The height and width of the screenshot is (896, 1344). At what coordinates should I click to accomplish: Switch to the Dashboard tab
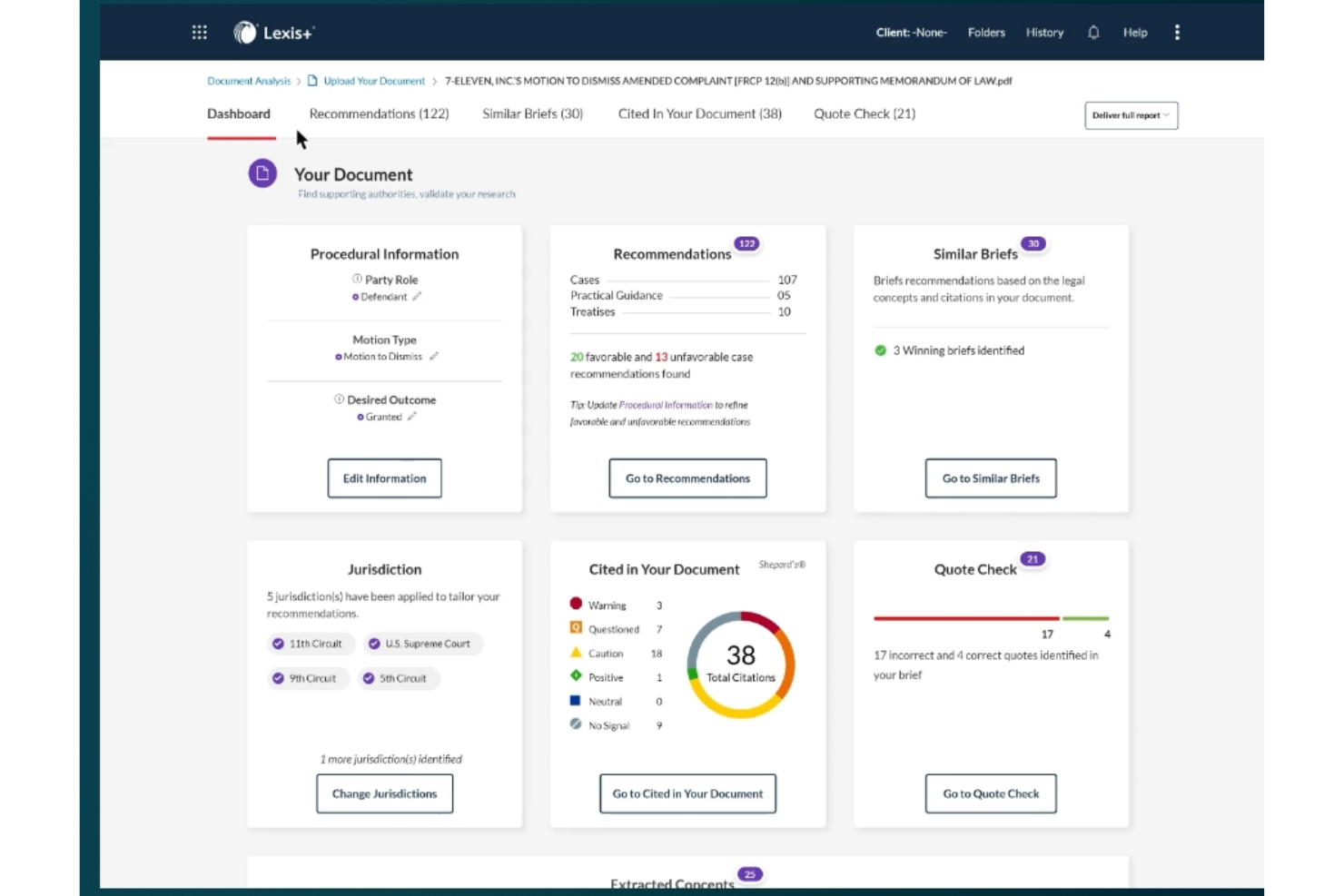239,113
